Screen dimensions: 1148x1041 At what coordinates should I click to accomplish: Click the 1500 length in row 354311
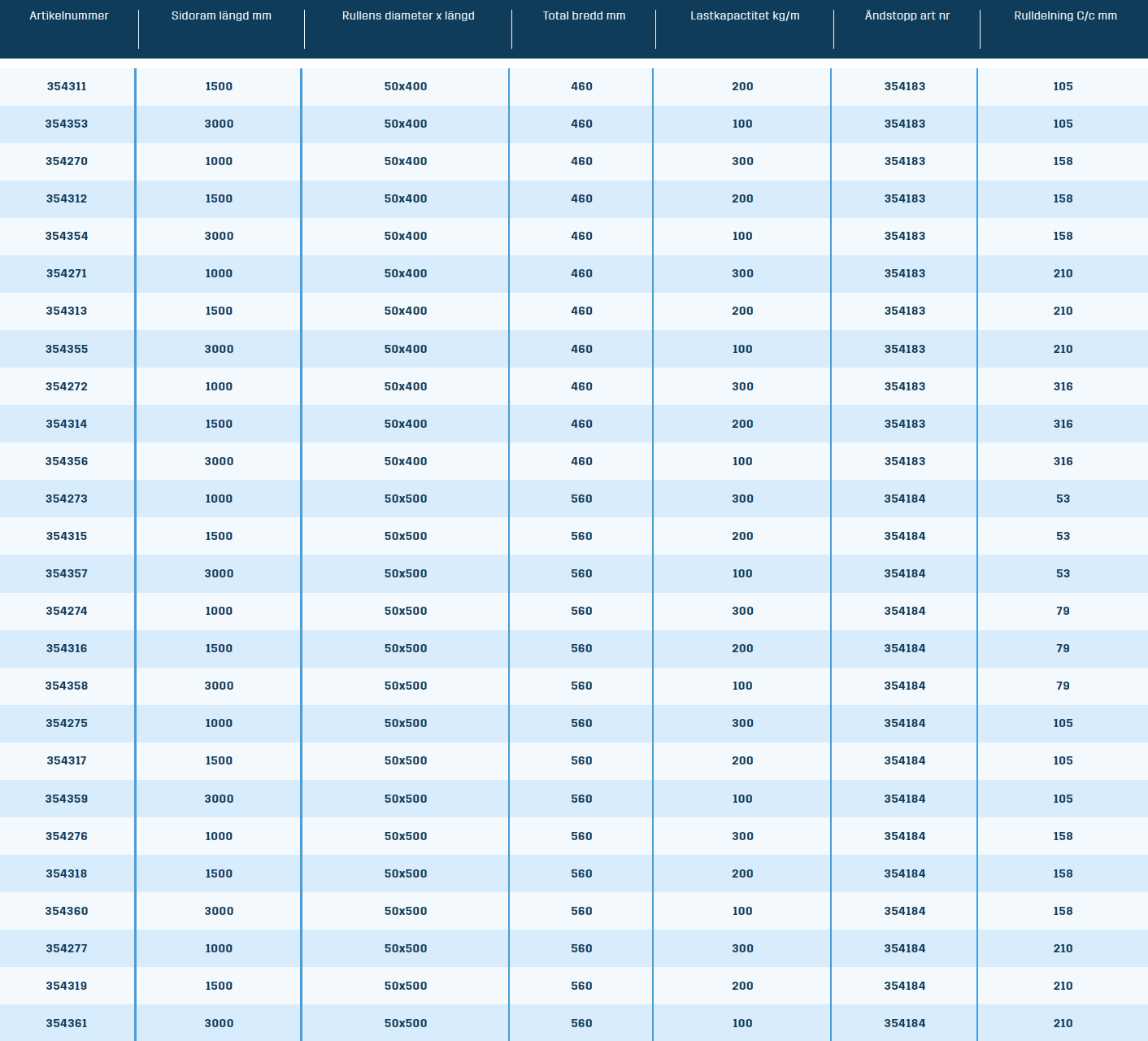click(219, 86)
